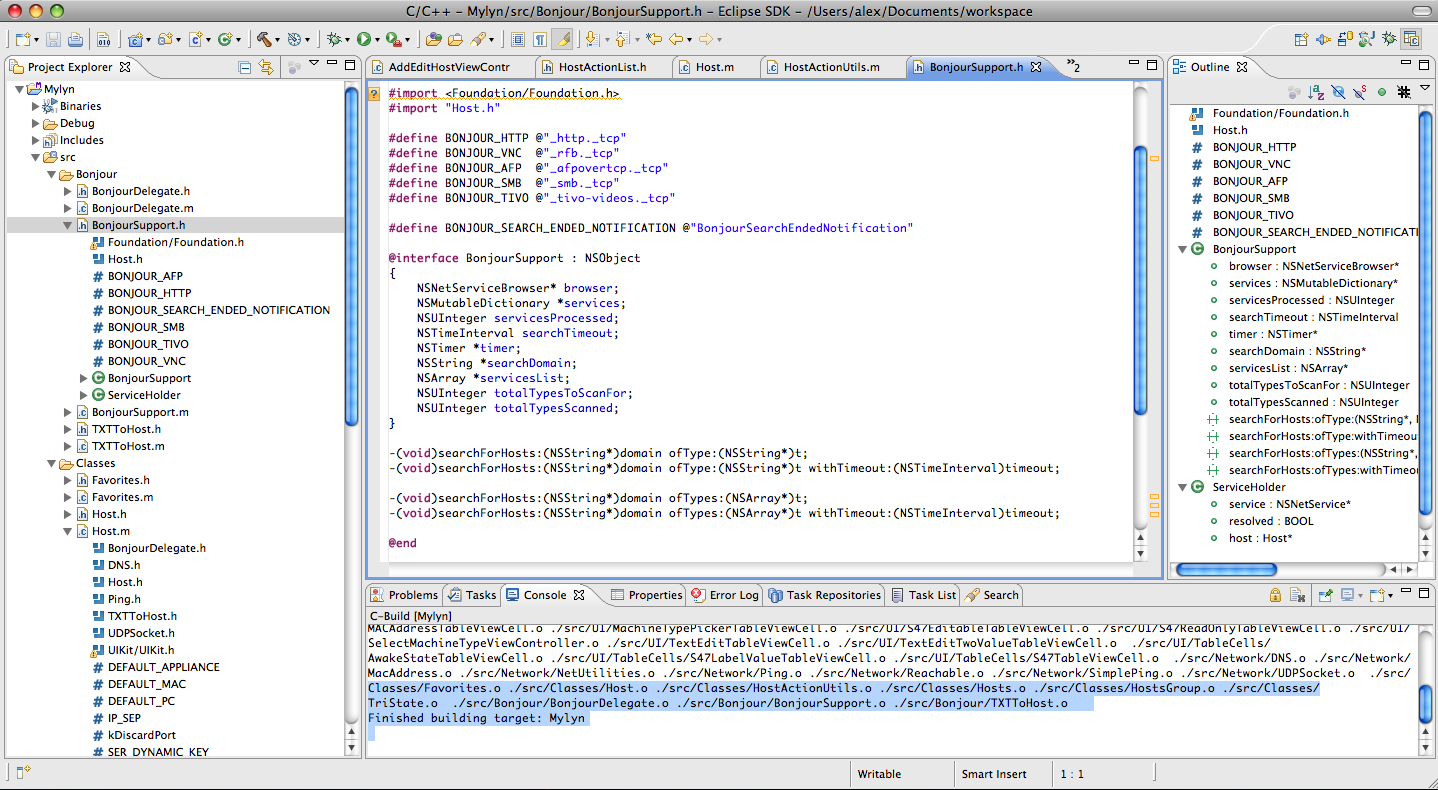Select searchTimeout : NSTimeInterval in Outline
The image size is (1438, 790).
pos(1313,317)
